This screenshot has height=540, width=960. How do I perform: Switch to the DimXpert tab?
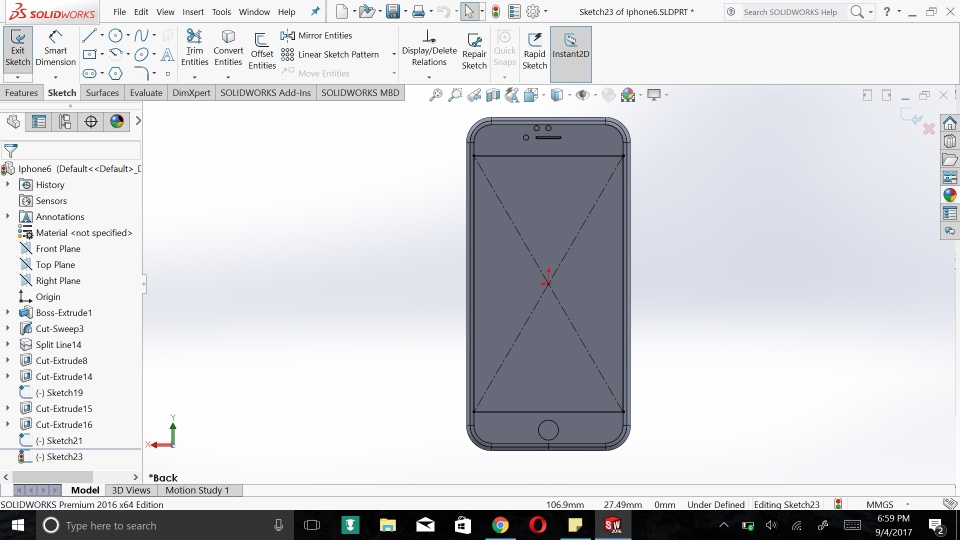tap(191, 92)
